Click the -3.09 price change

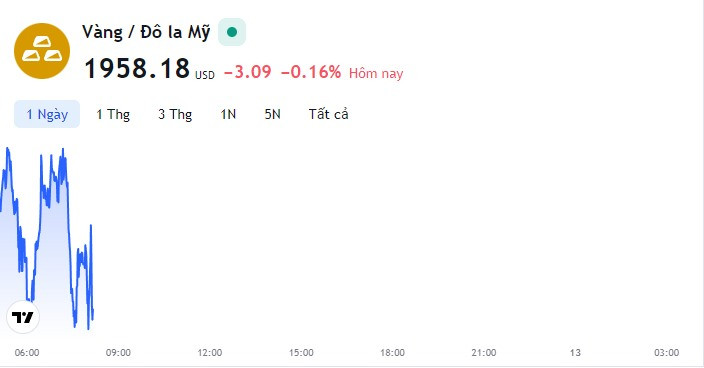tap(247, 72)
